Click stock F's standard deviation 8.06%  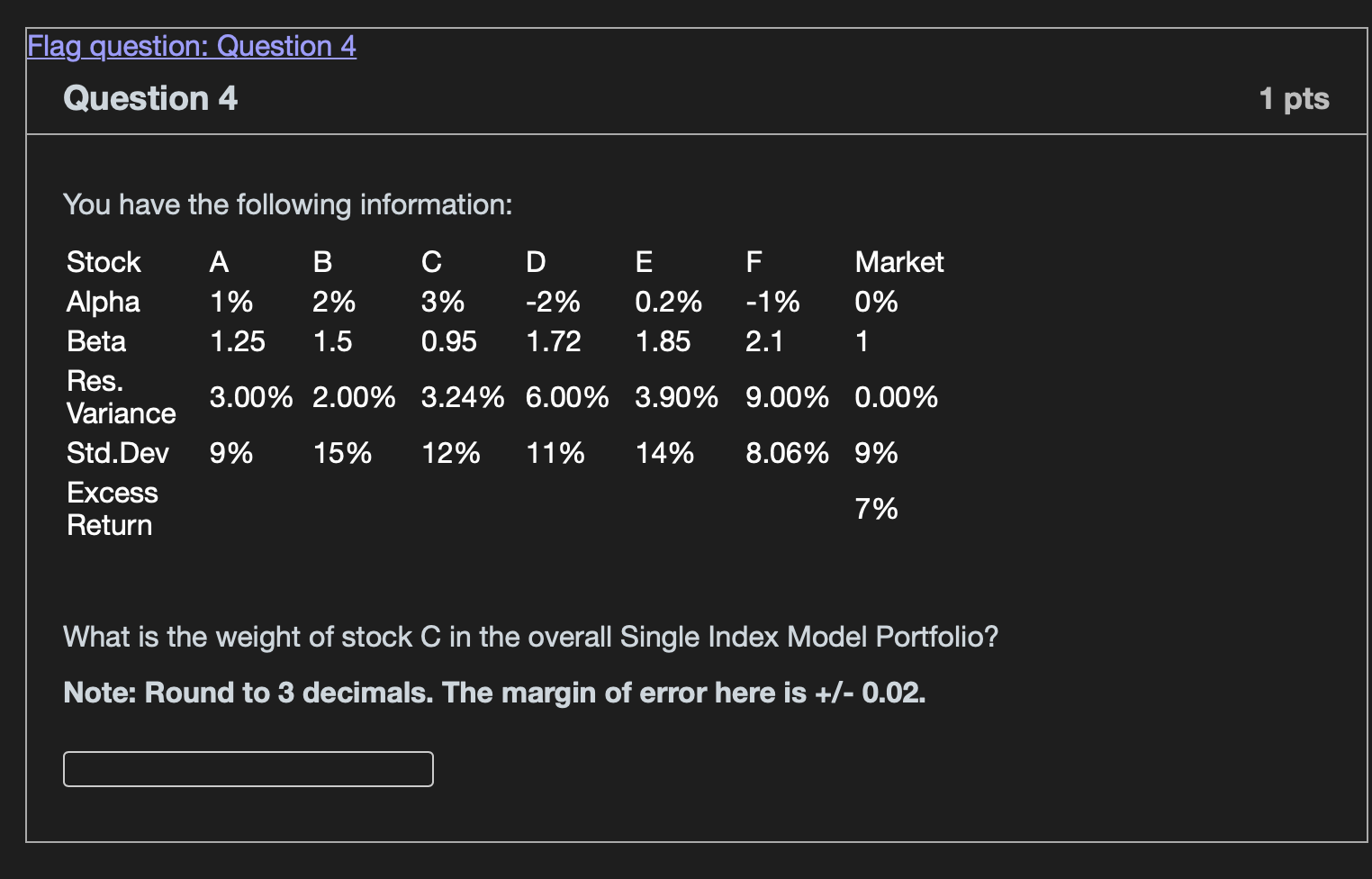[x=787, y=453]
